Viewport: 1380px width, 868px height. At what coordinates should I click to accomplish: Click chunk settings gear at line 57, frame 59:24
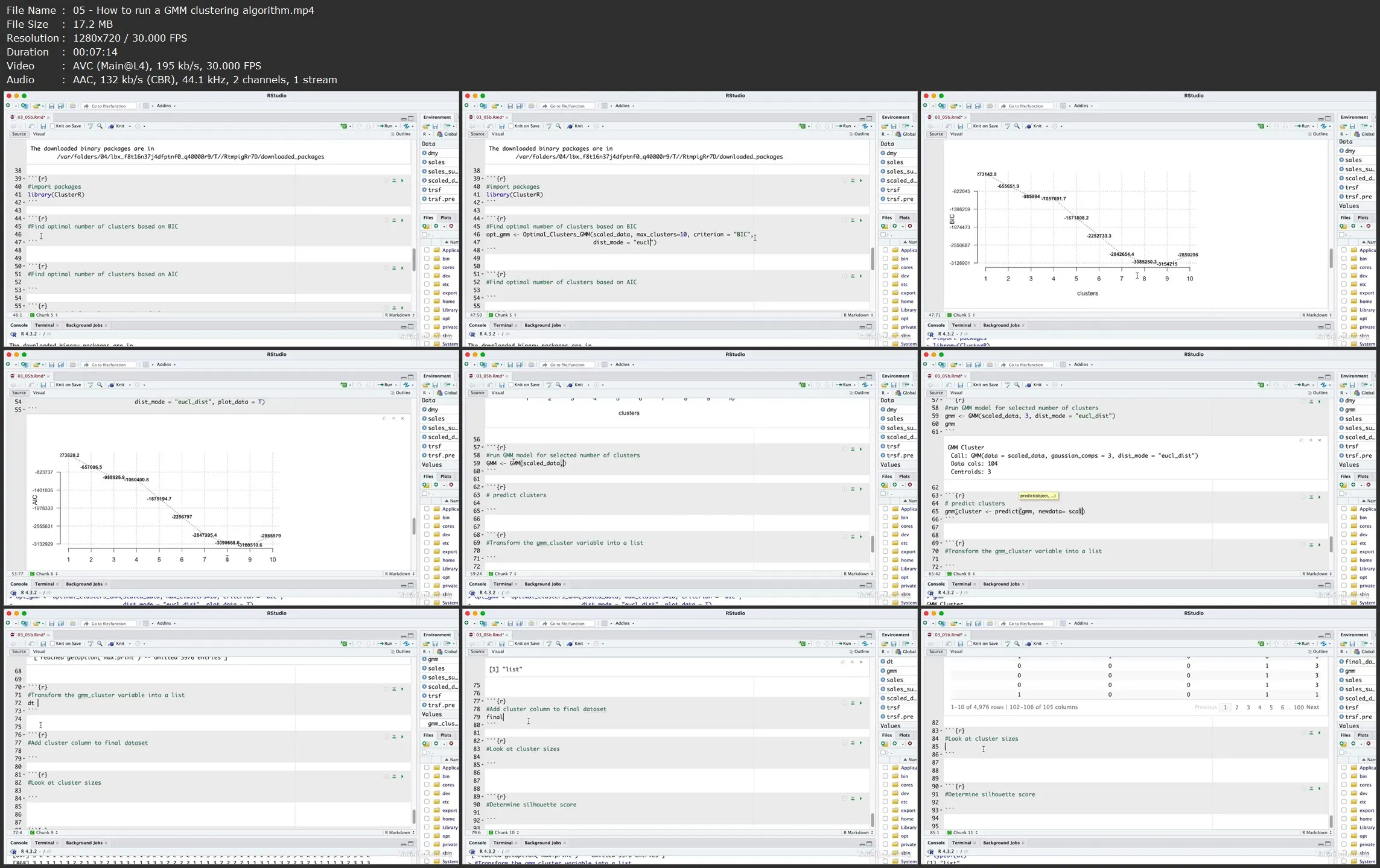[x=844, y=449]
